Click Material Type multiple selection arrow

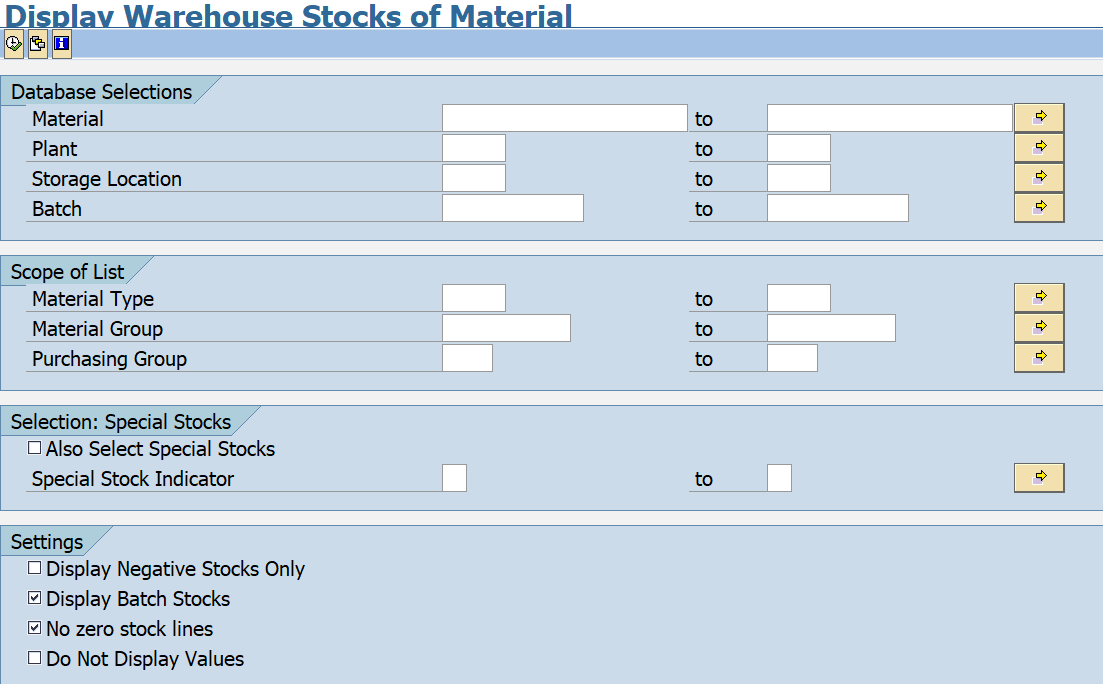[x=1039, y=298]
